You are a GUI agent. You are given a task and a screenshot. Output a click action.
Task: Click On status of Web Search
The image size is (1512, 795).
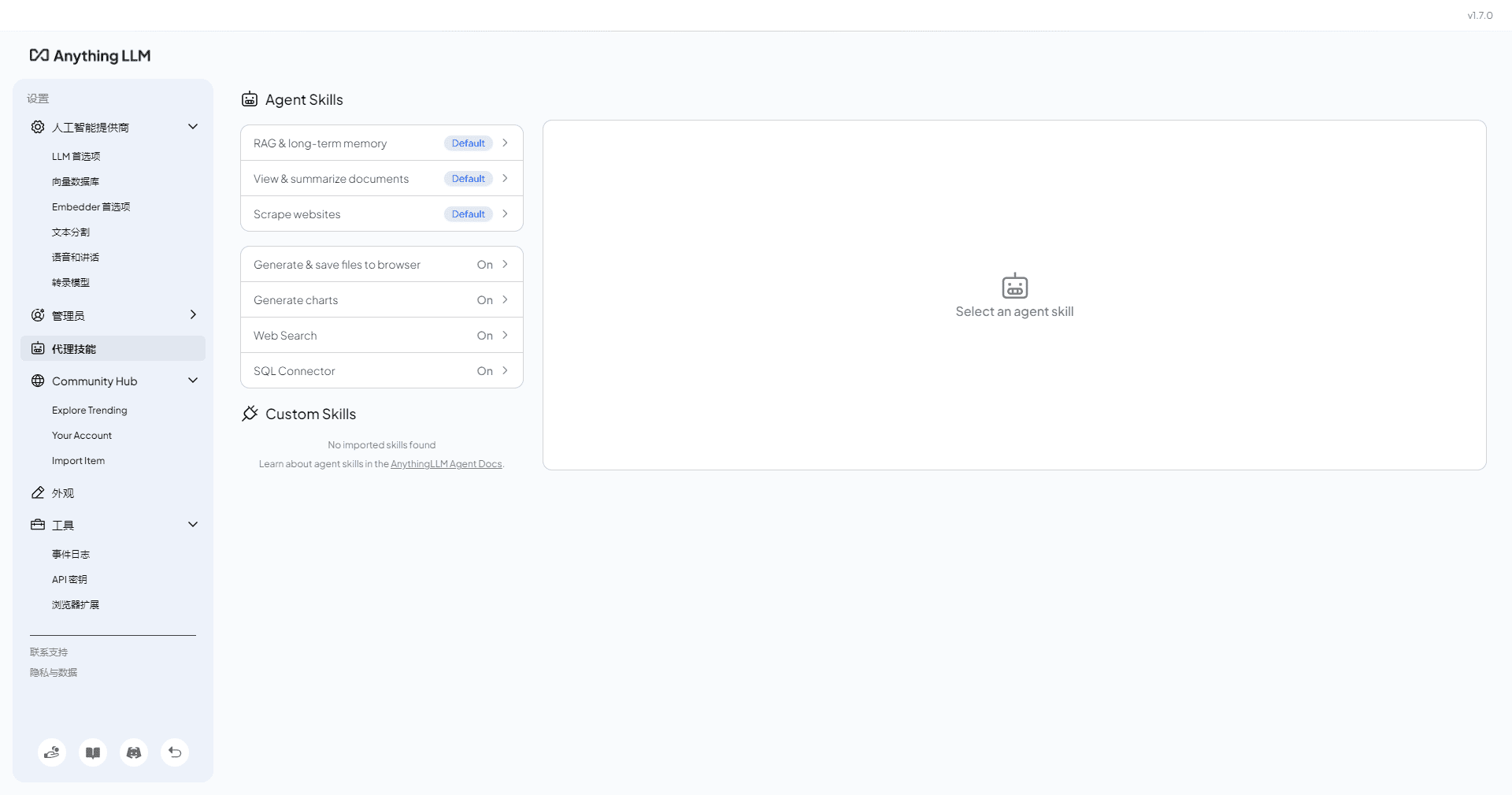[485, 336]
